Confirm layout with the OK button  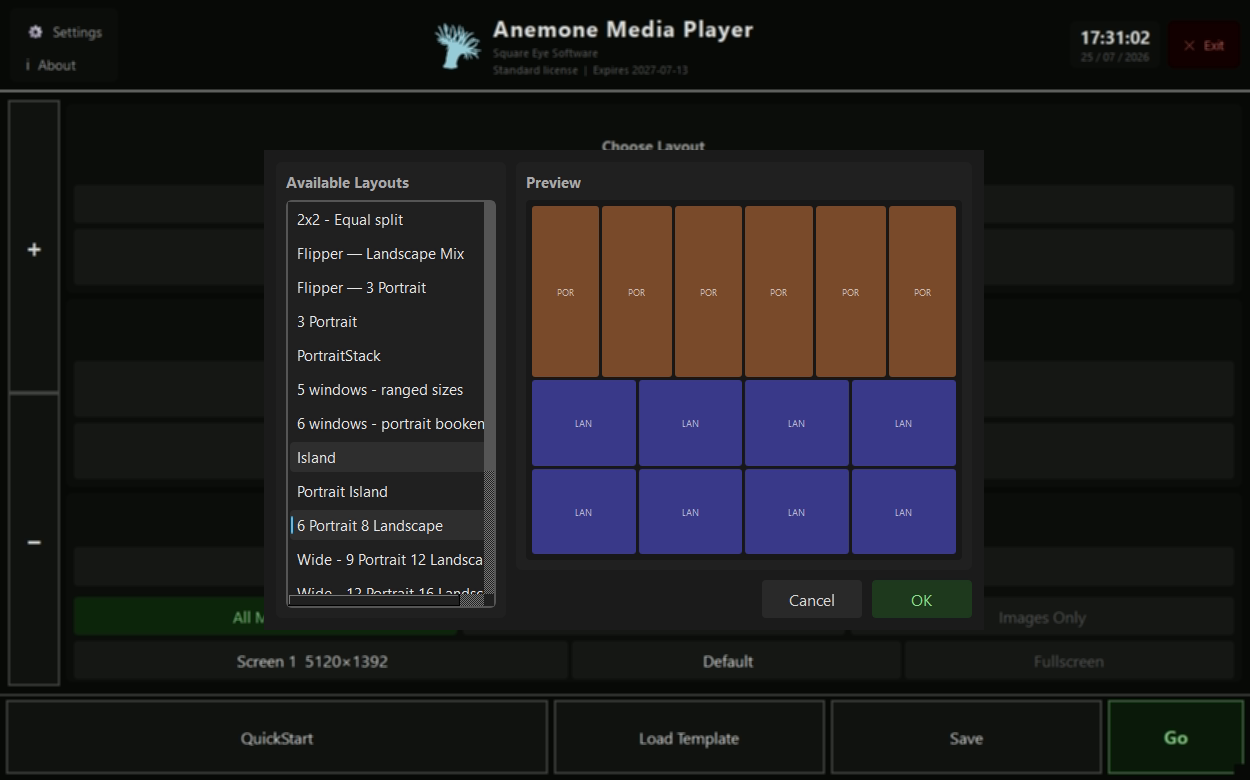(921, 600)
